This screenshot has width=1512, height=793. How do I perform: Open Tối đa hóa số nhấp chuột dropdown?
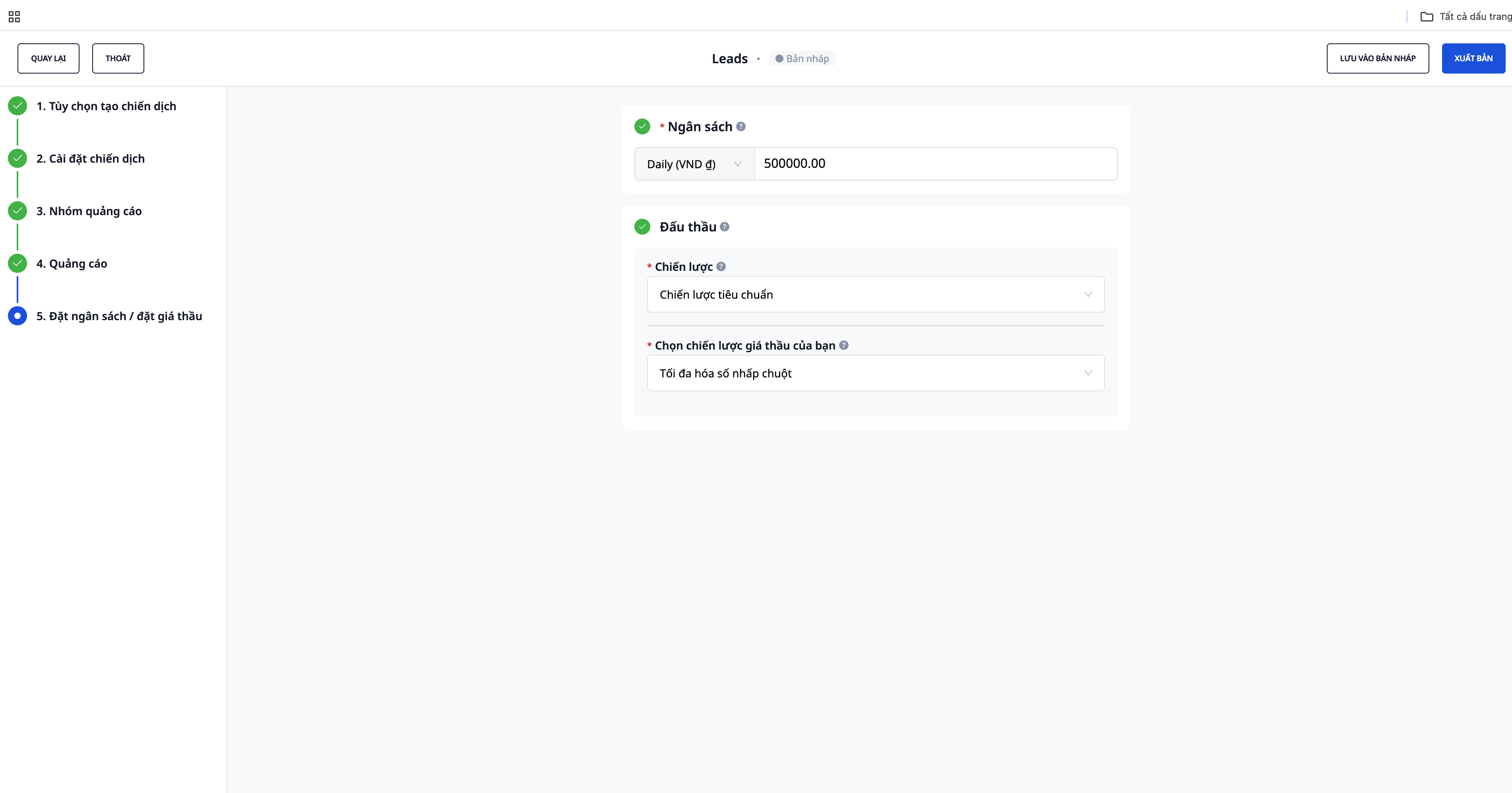pos(875,373)
